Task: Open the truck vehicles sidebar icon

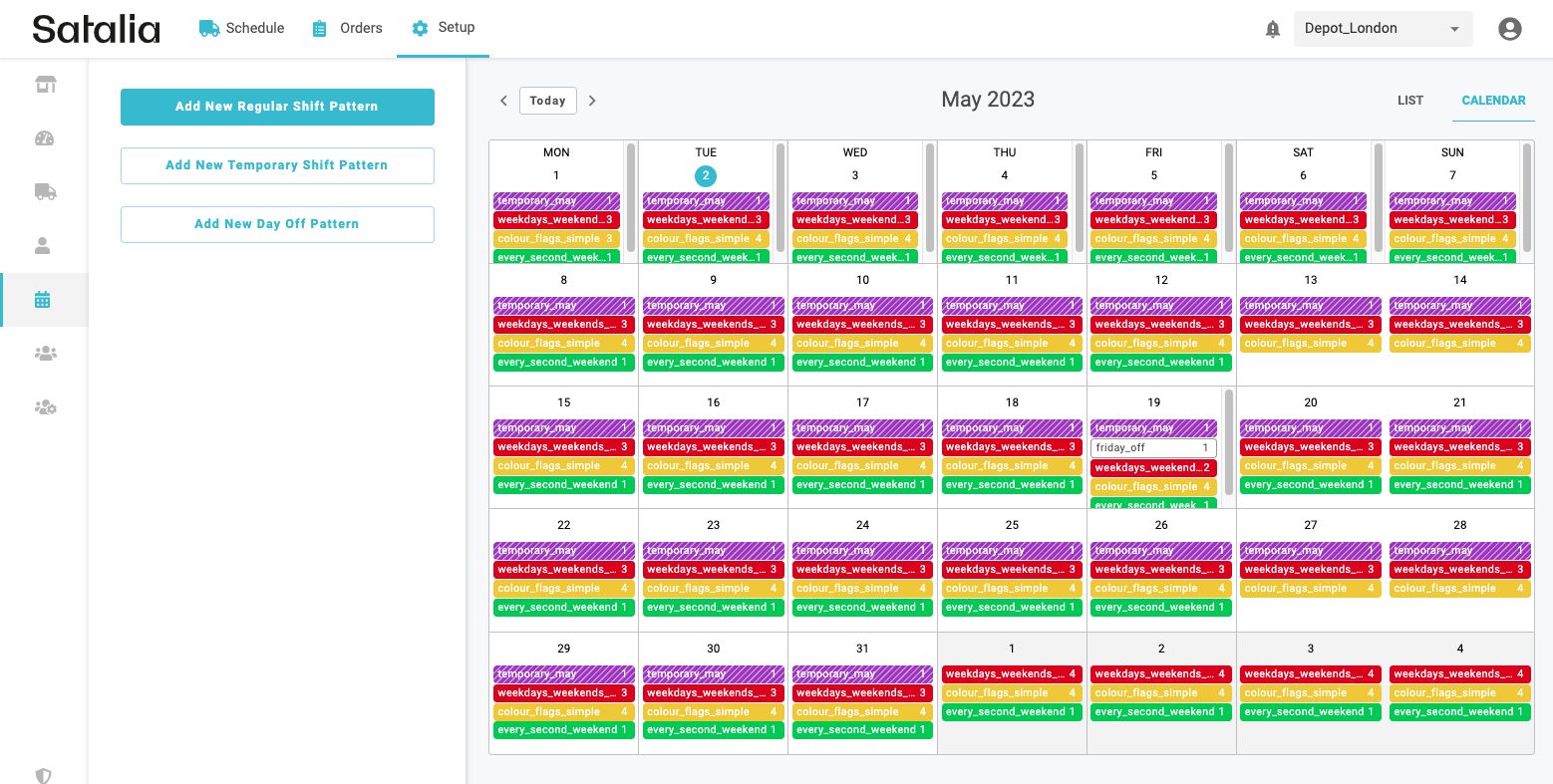Action: tap(45, 191)
